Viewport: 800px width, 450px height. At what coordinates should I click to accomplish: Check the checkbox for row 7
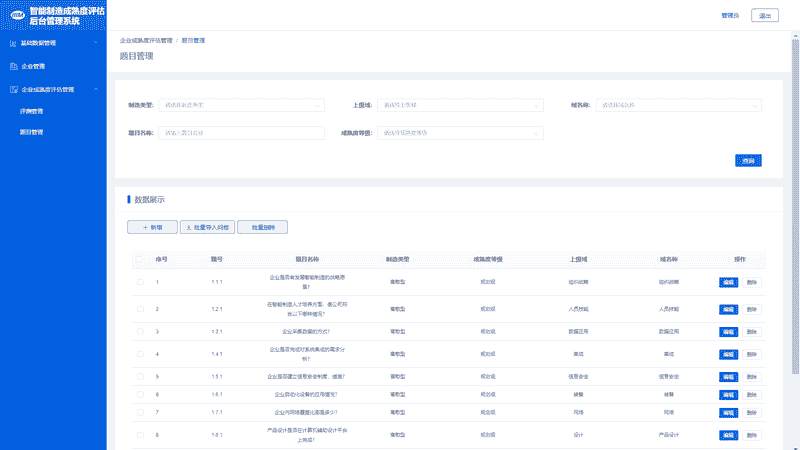(140, 412)
